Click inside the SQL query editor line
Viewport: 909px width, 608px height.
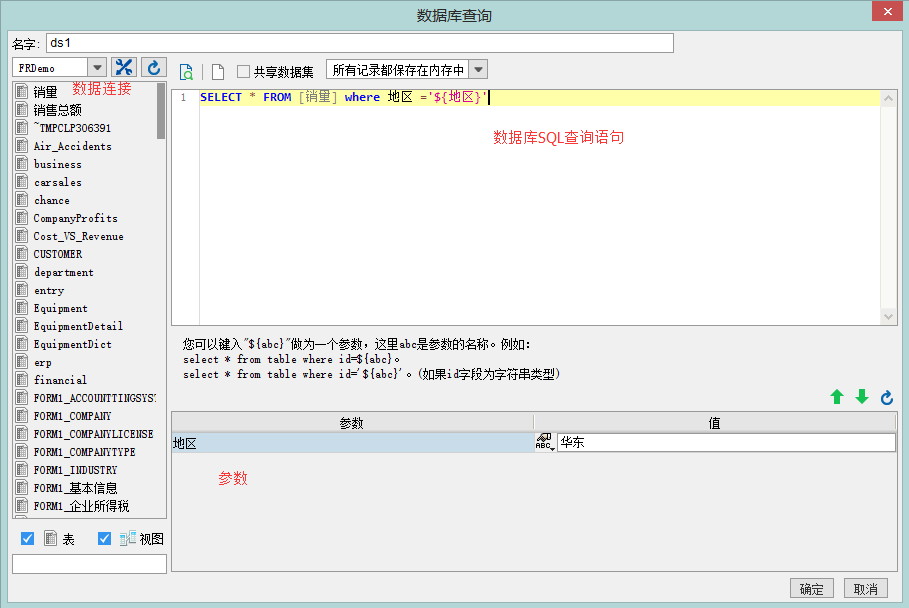(539, 97)
